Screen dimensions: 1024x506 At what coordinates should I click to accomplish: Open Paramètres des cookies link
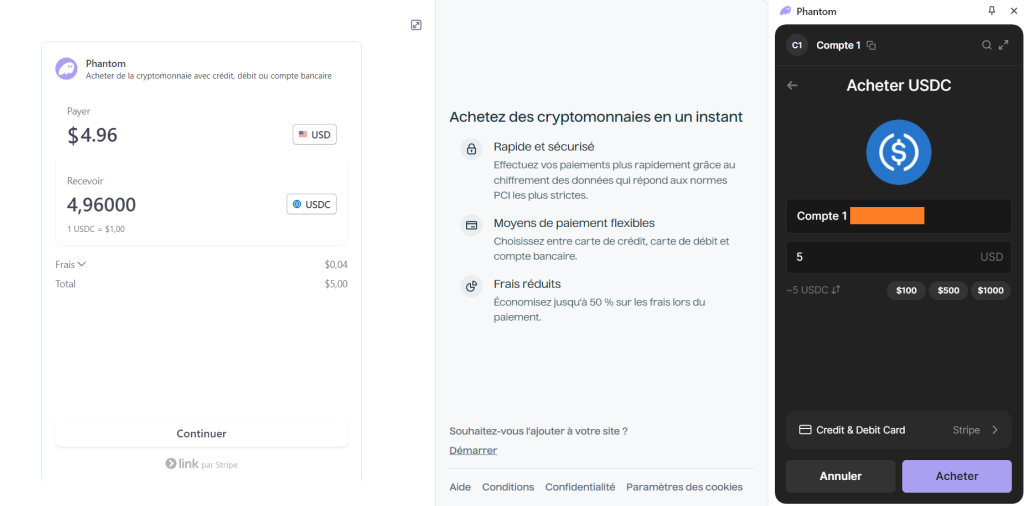pyautogui.click(x=684, y=487)
